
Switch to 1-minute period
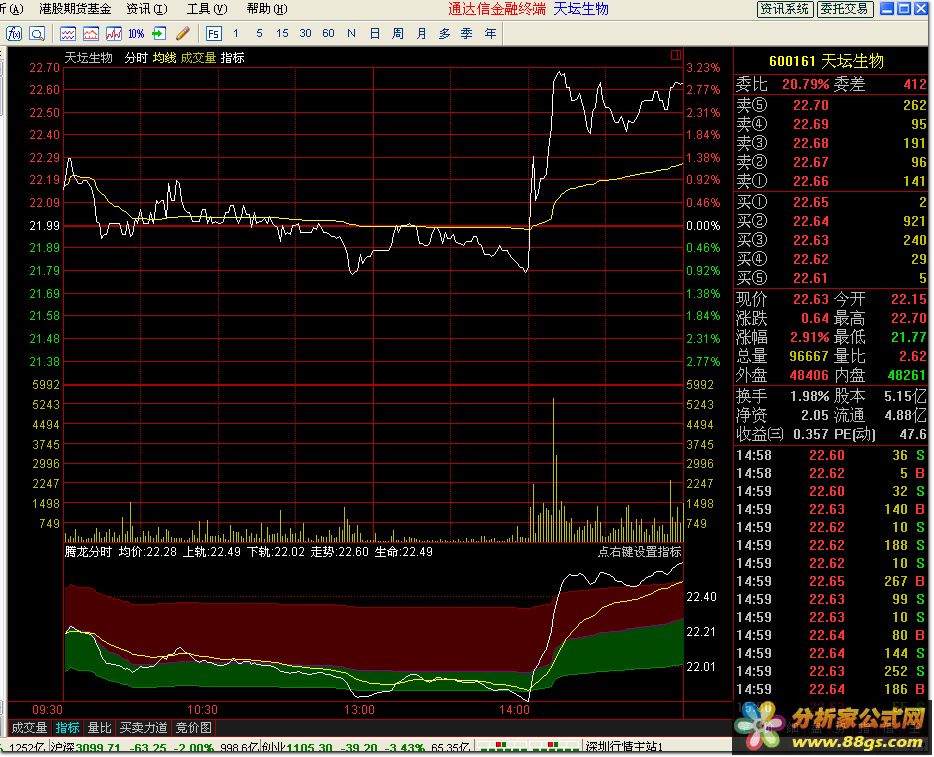236,34
